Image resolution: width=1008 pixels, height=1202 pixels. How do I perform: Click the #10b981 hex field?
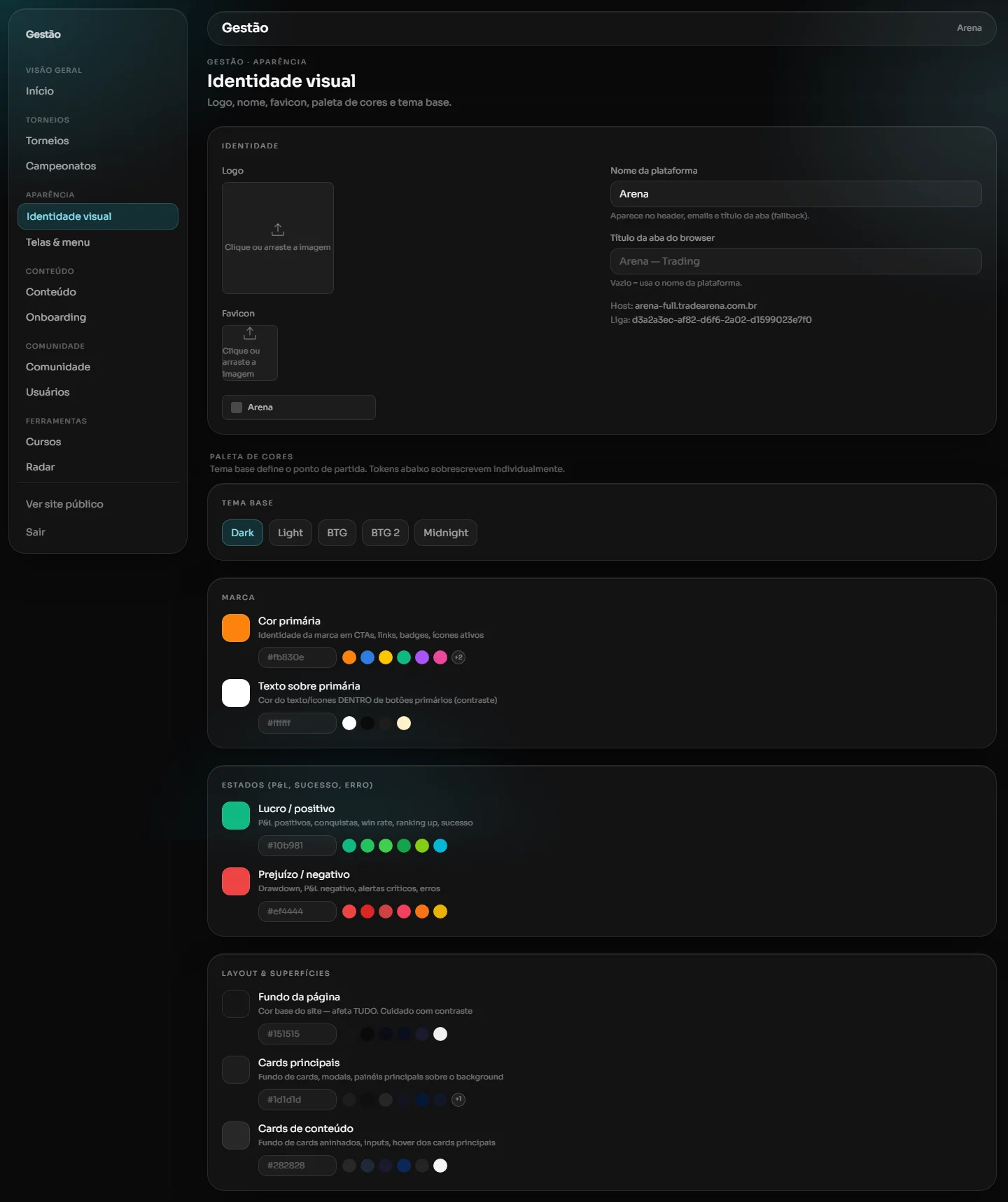(x=297, y=846)
